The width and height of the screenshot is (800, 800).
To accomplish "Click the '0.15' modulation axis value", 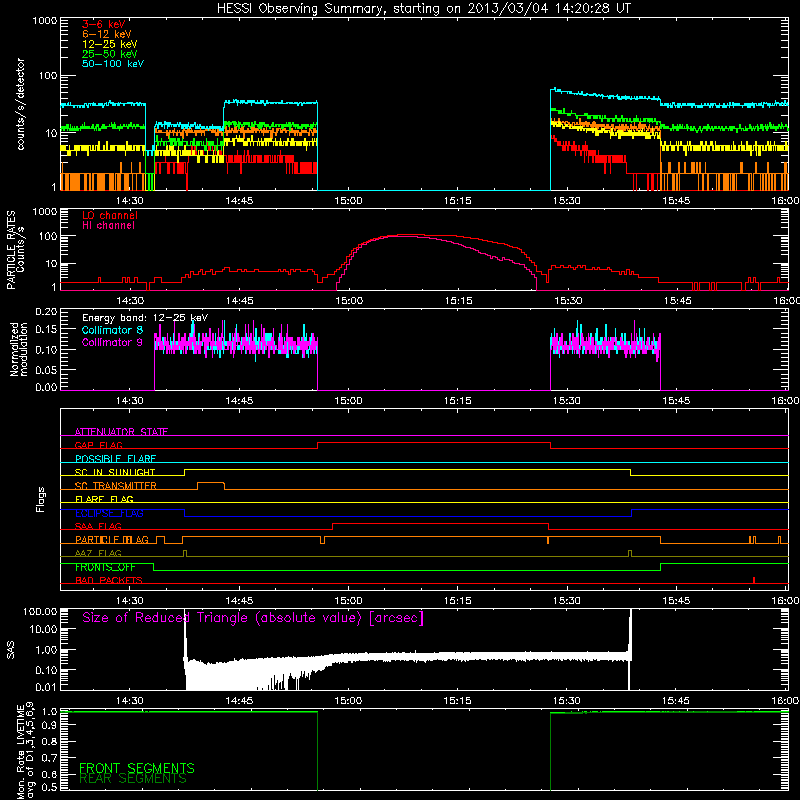I will tap(46, 330).
